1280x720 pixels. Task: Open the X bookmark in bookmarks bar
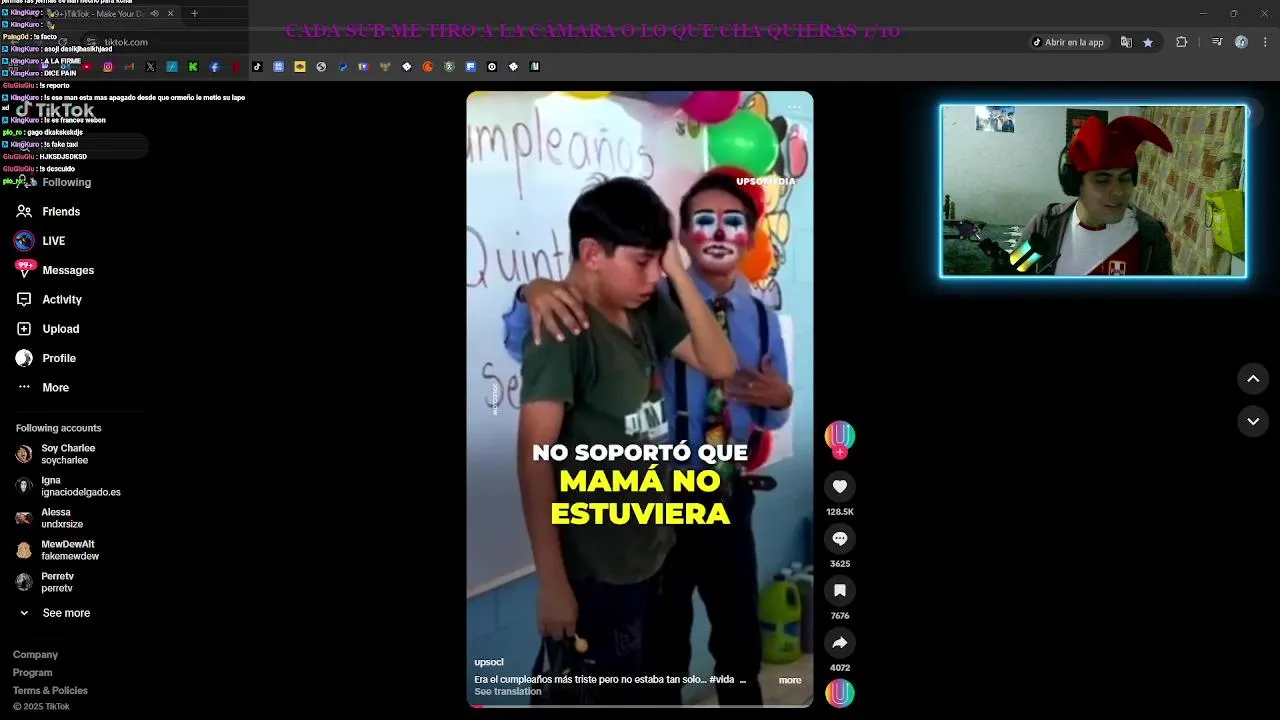coord(150,67)
